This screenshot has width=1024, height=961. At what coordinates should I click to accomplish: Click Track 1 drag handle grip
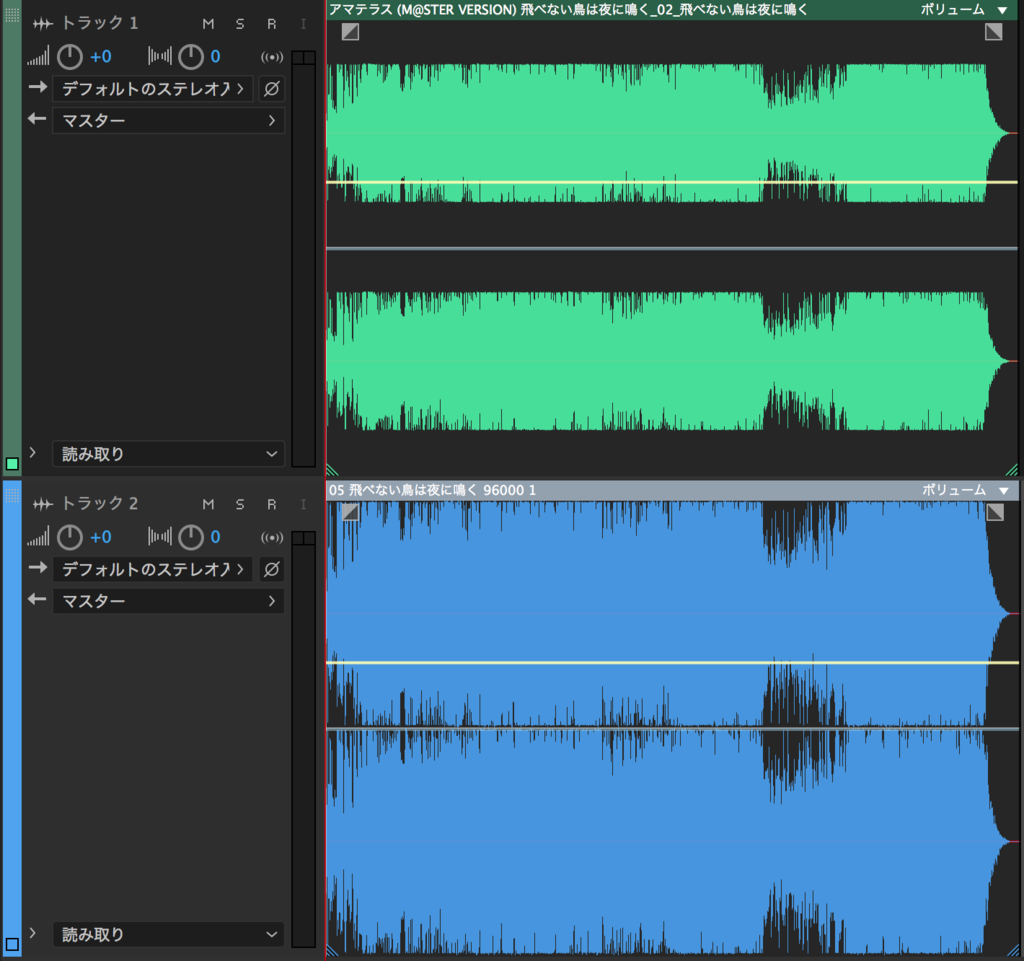pos(12,15)
